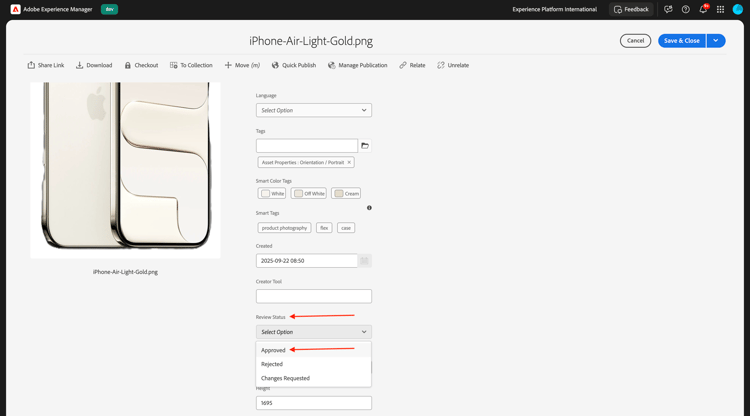
Task: Open the help question mark icon
Action: [x=685, y=9]
